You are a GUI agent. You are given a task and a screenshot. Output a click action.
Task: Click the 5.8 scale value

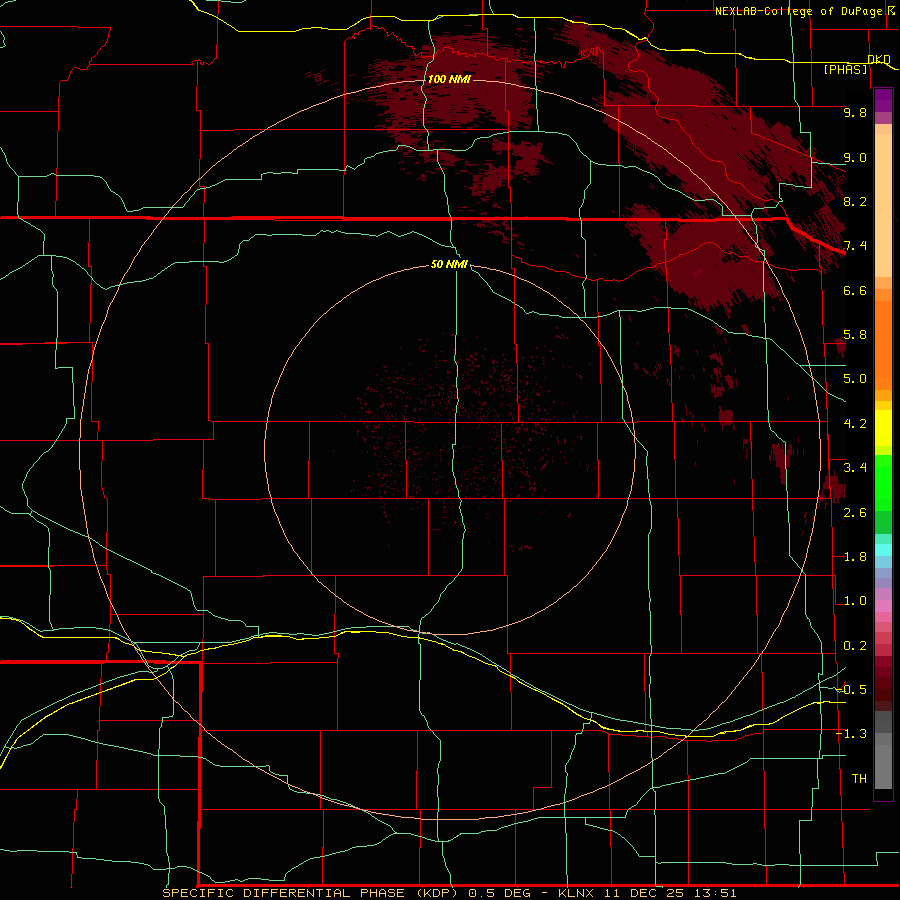[x=855, y=335]
